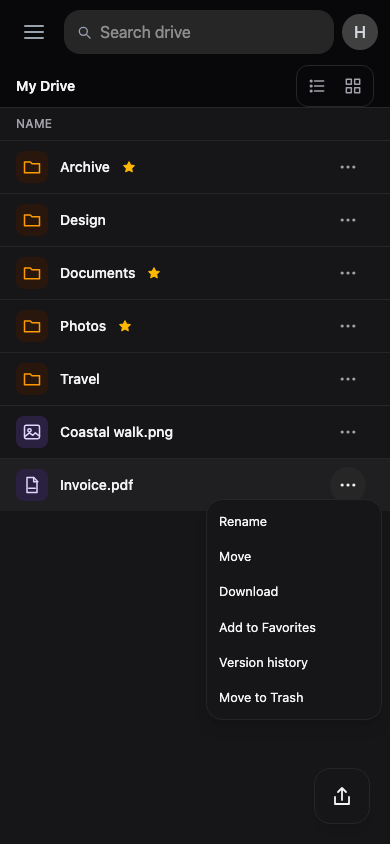Toggle the star next to Documents
This screenshot has height=844, width=390.
coord(154,273)
